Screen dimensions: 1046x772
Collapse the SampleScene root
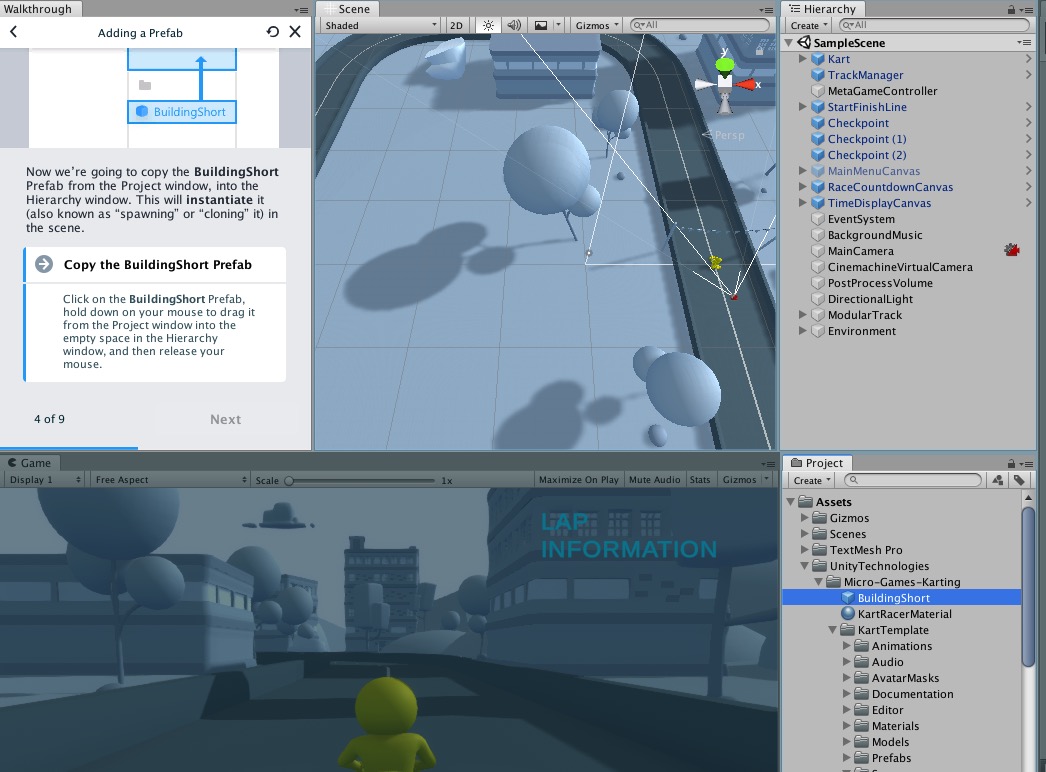[789, 43]
